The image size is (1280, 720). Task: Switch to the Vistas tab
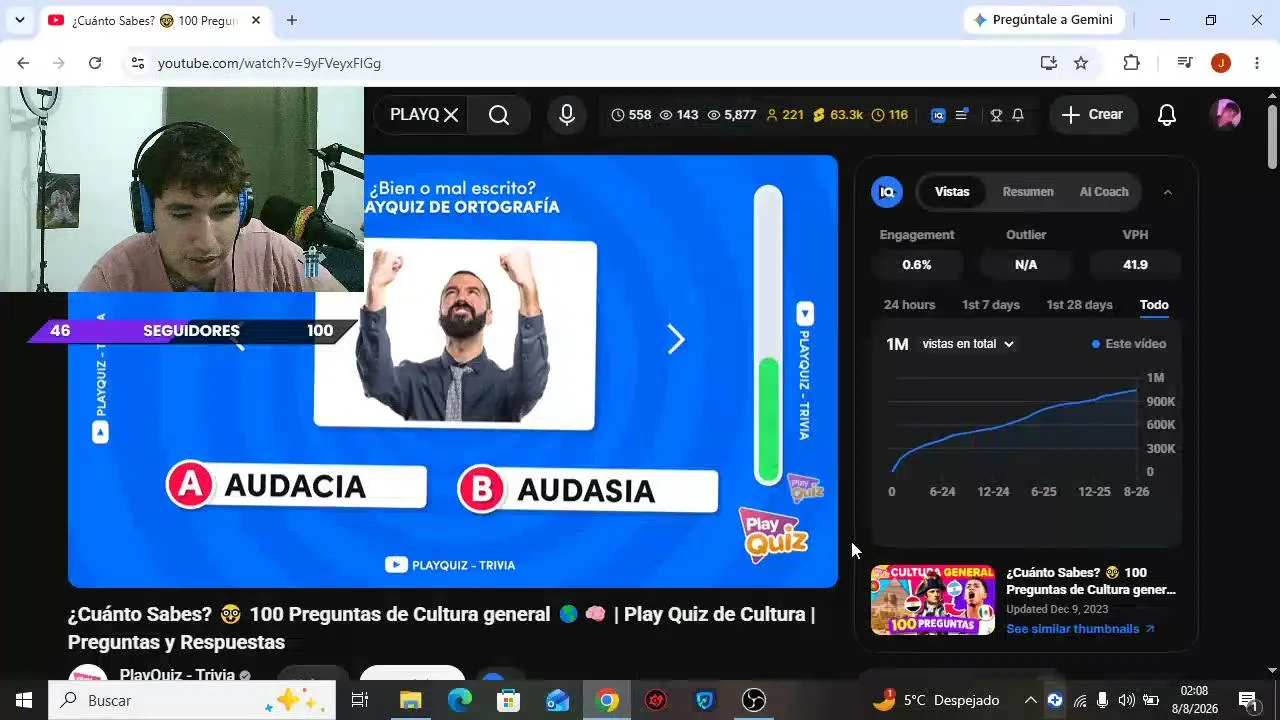[x=952, y=192]
